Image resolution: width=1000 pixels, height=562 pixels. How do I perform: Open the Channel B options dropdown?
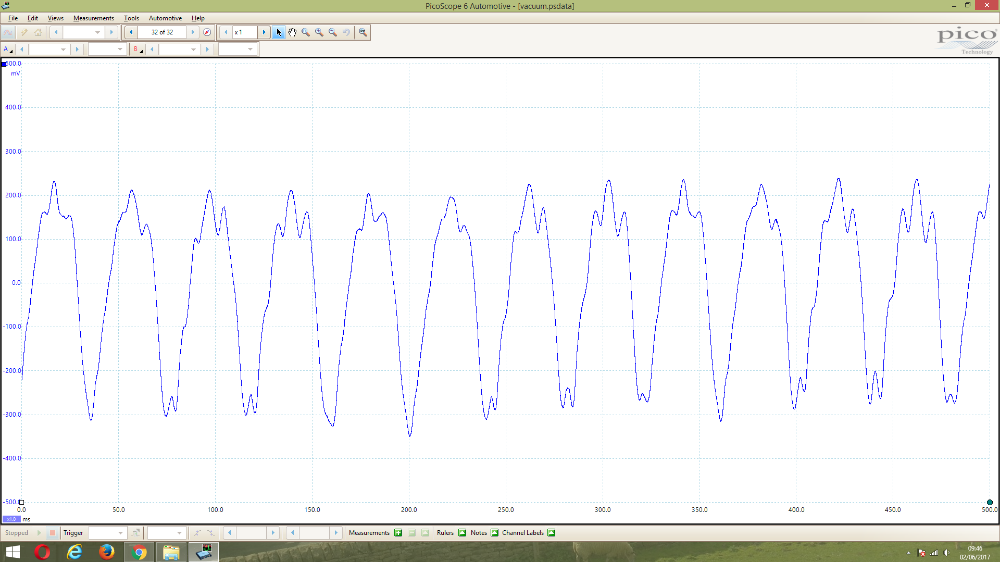pyautogui.click(x=139, y=49)
